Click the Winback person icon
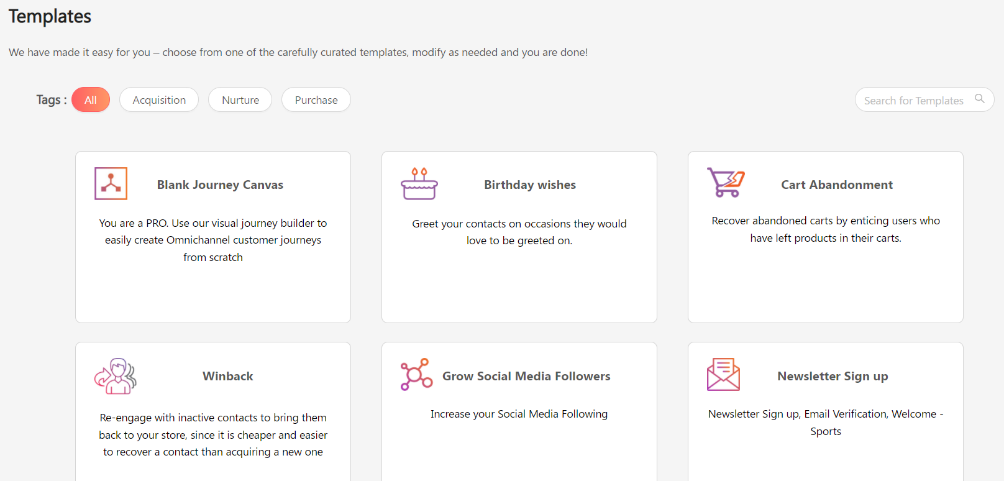The height and width of the screenshot is (481, 1004). coord(114,376)
